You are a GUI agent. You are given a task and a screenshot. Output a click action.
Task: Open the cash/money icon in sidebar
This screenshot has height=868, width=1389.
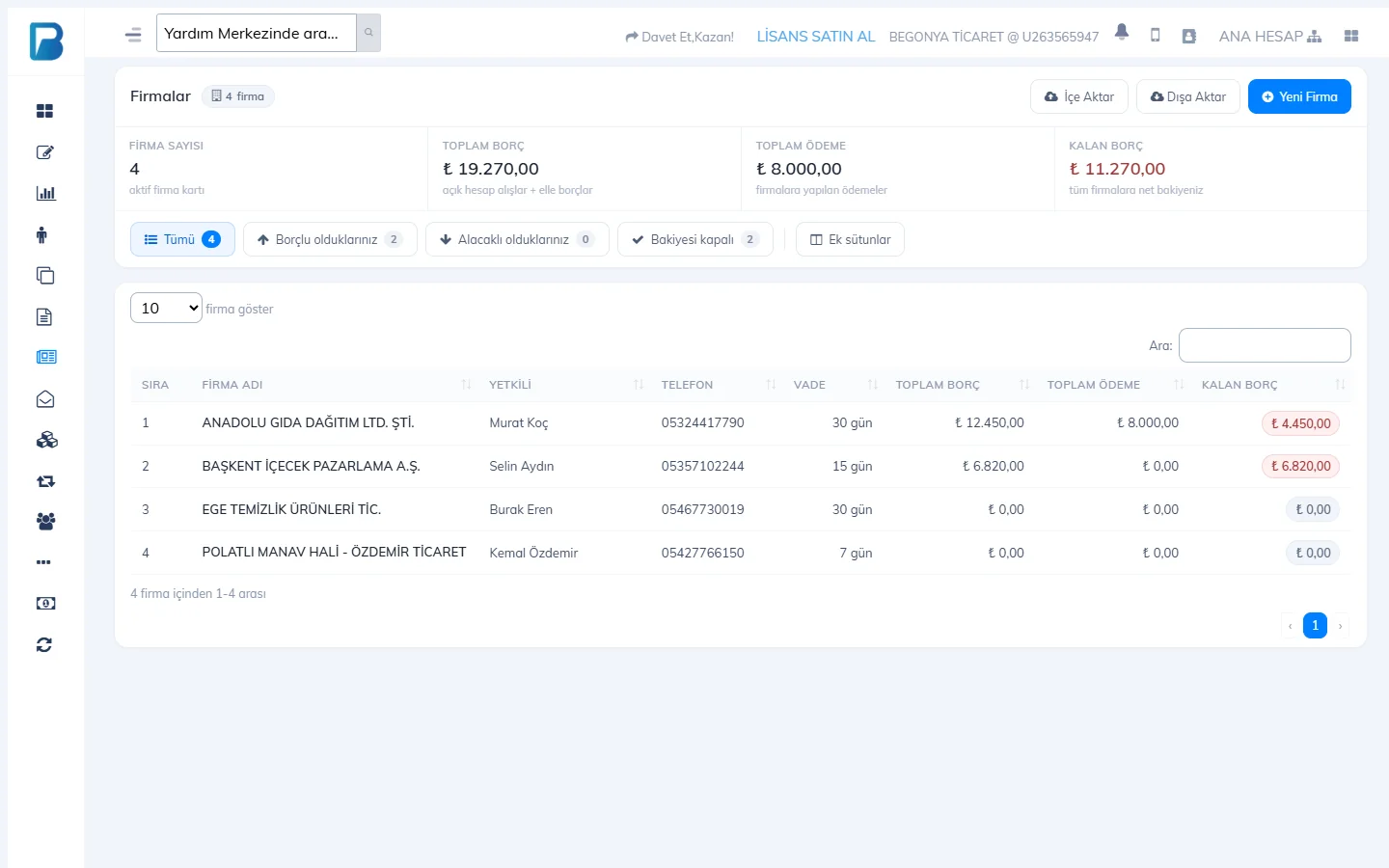coord(45,604)
